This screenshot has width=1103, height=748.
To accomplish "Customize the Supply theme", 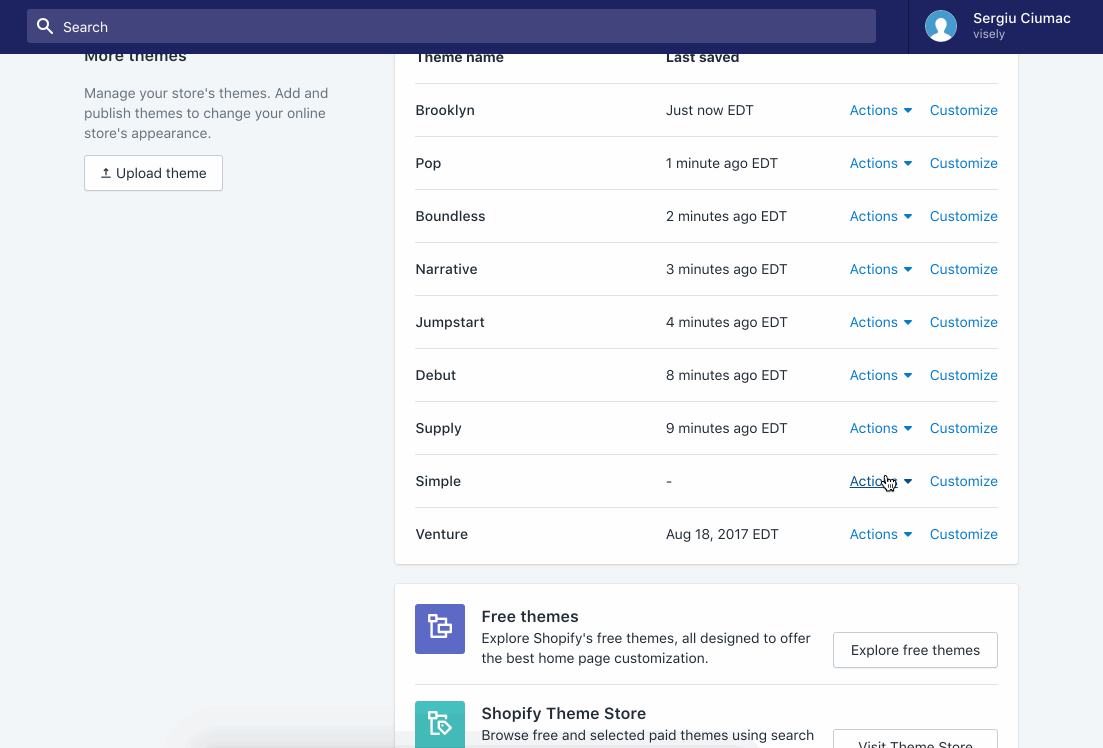I will click(963, 429).
